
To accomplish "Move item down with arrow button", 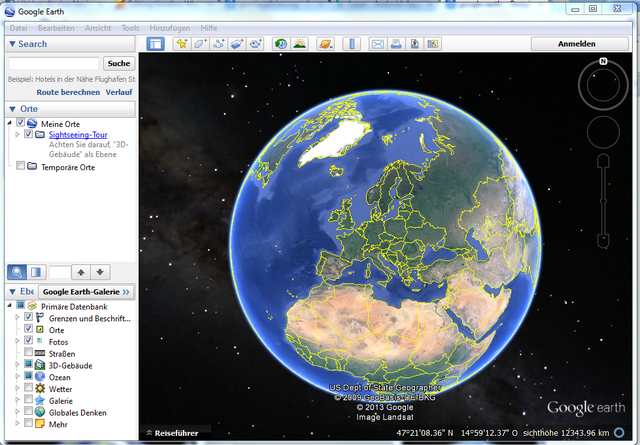I will click(x=100, y=272).
